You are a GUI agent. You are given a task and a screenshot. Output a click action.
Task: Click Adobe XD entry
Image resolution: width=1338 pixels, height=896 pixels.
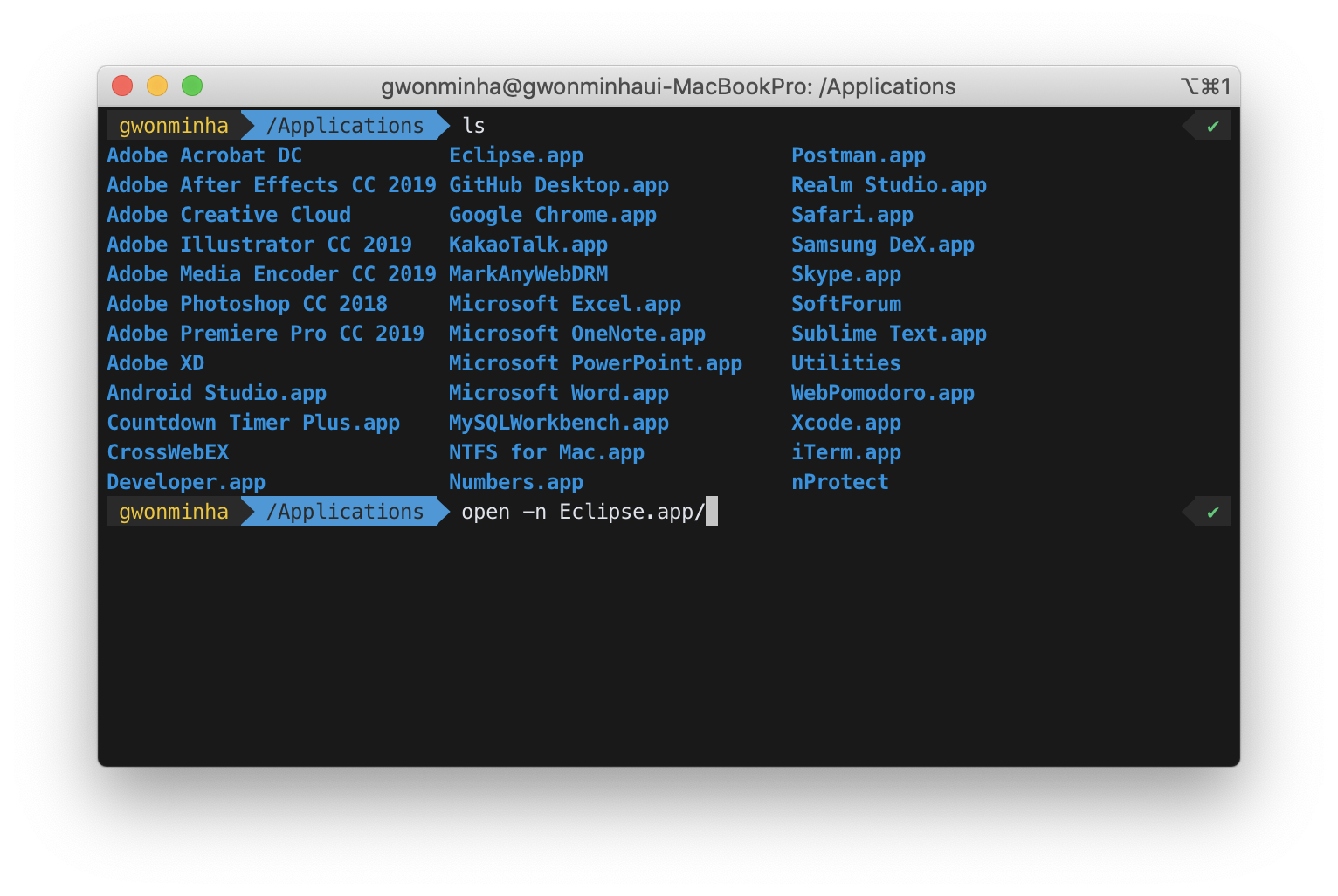click(x=155, y=363)
